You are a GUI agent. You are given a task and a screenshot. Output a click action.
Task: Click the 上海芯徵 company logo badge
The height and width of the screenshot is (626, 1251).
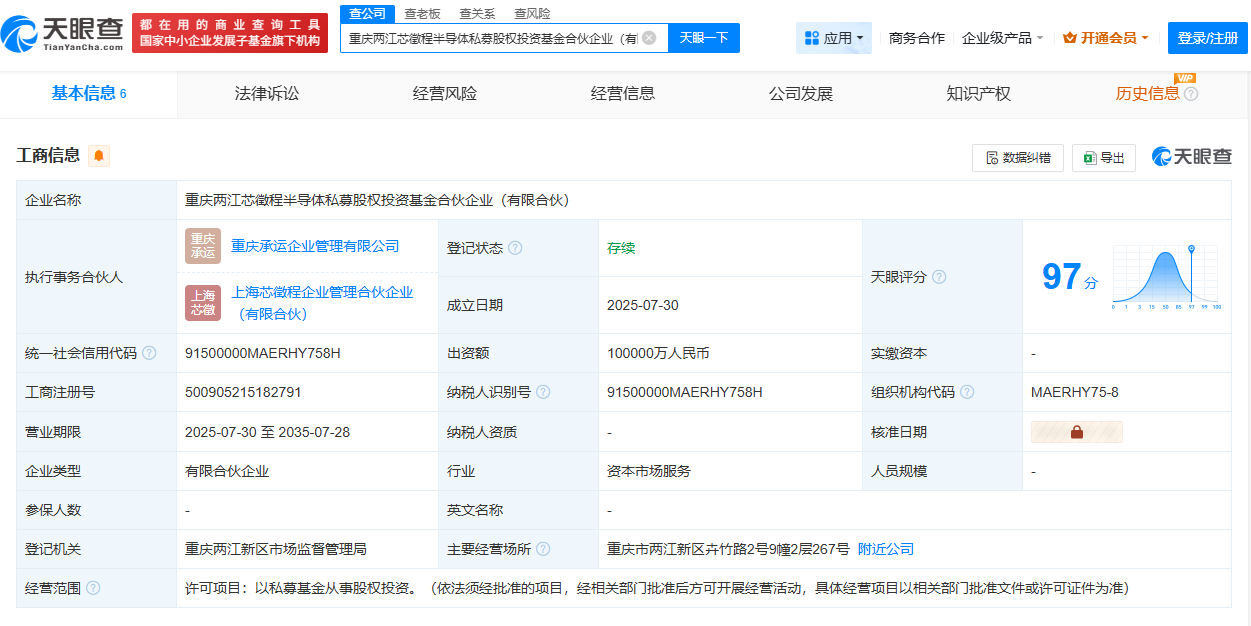pos(203,303)
